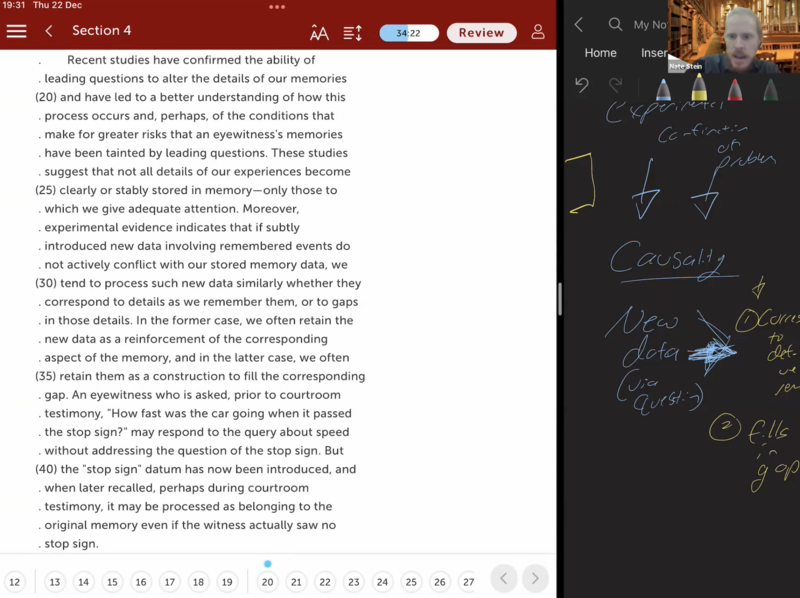Go to previous question with left arrow
The image size is (800, 598).
click(x=504, y=578)
